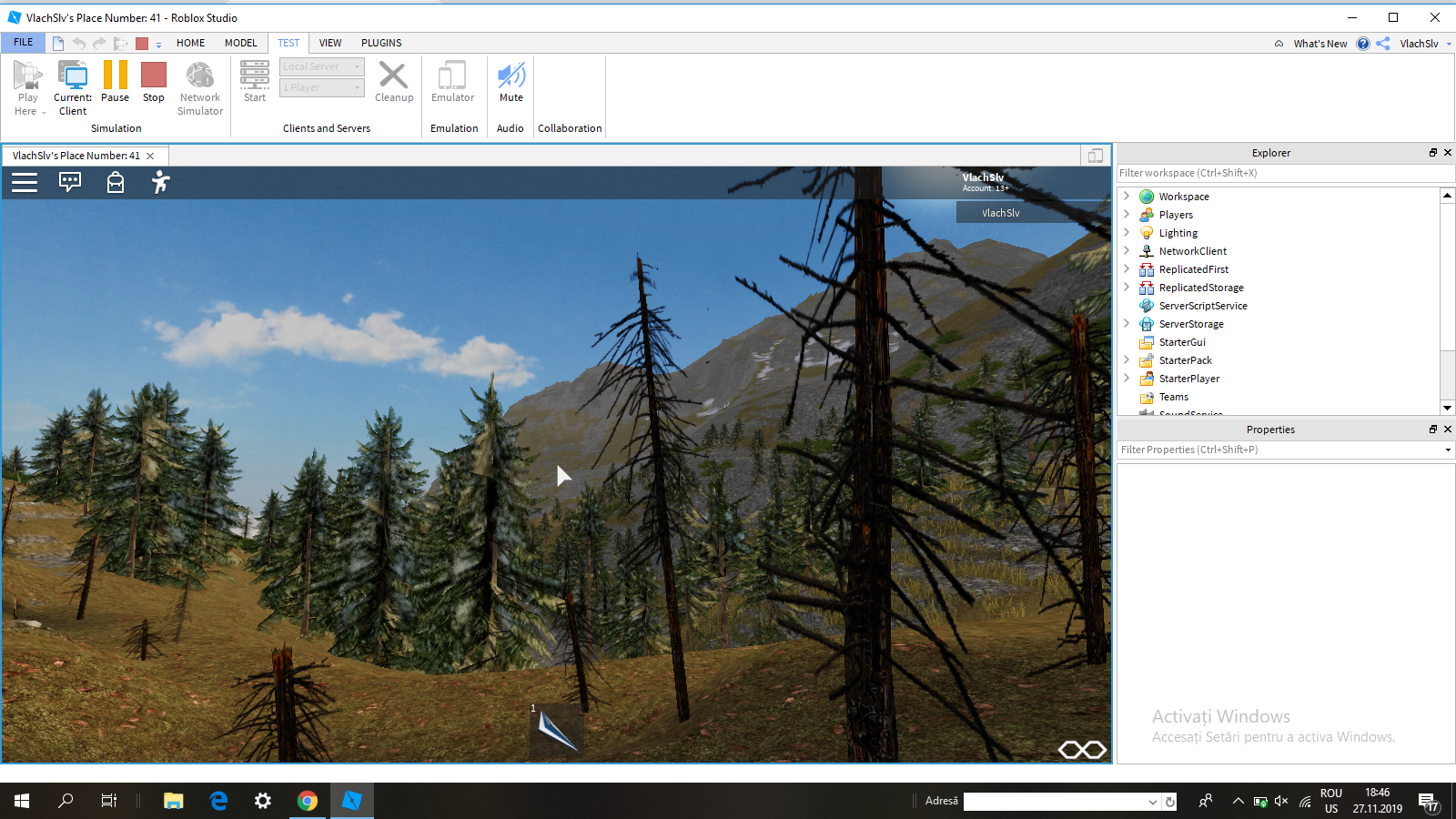Expand the Workspace node in Explorer
The height and width of the screenshot is (819, 1456).
click(1127, 196)
